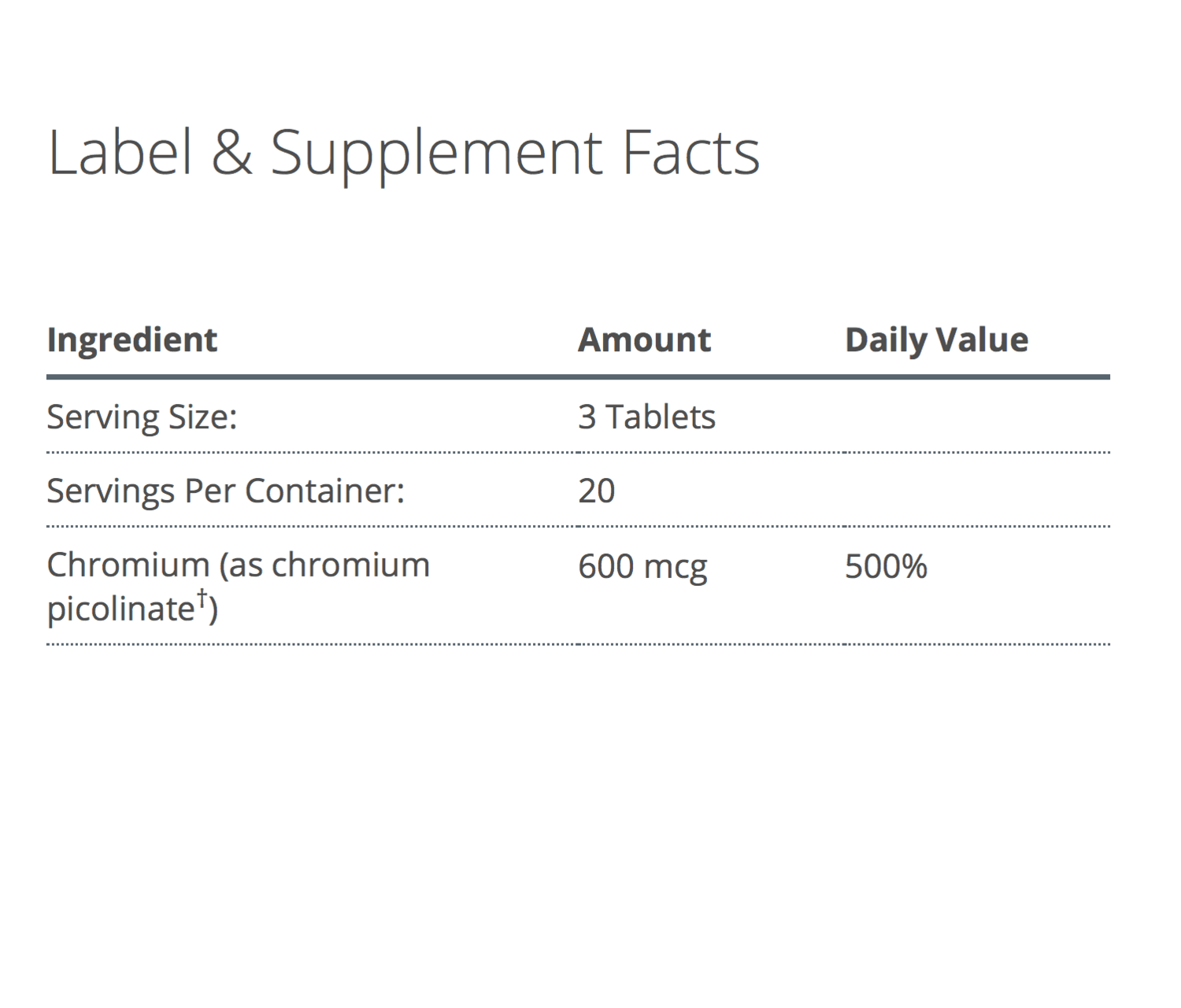The width and height of the screenshot is (1181, 1008).
Task: Click the word "Container:" in the servings row
Action: 324,491
